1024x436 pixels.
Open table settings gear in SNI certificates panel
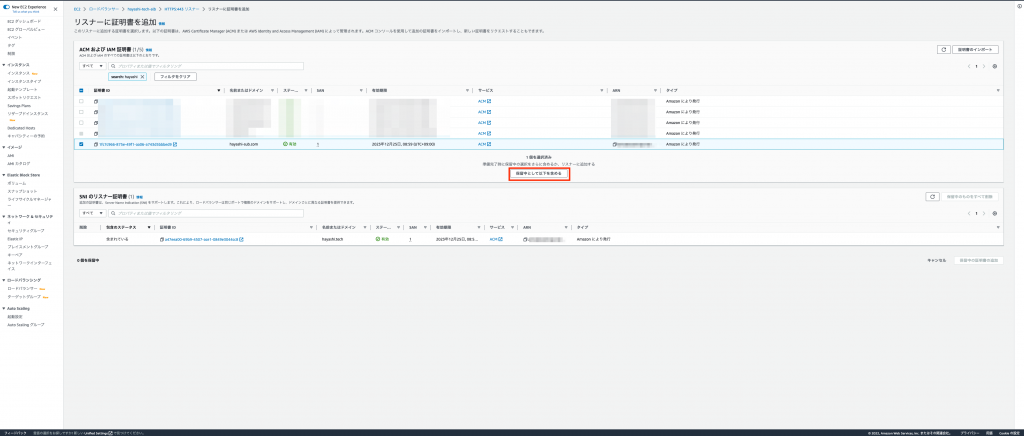click(x=994, y=213)
